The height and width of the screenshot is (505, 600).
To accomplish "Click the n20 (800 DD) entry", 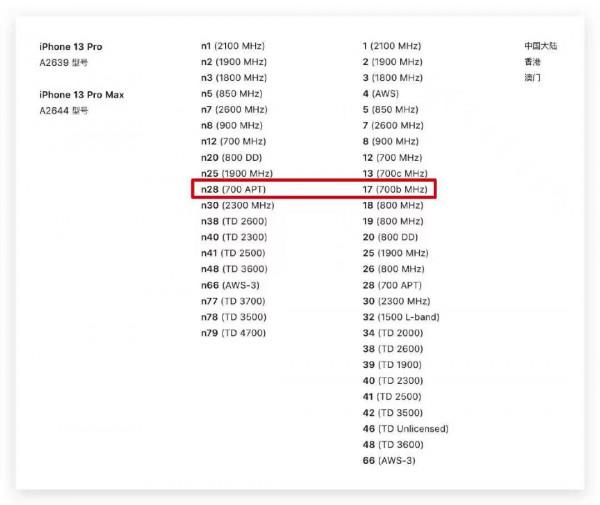I will 232,158.
